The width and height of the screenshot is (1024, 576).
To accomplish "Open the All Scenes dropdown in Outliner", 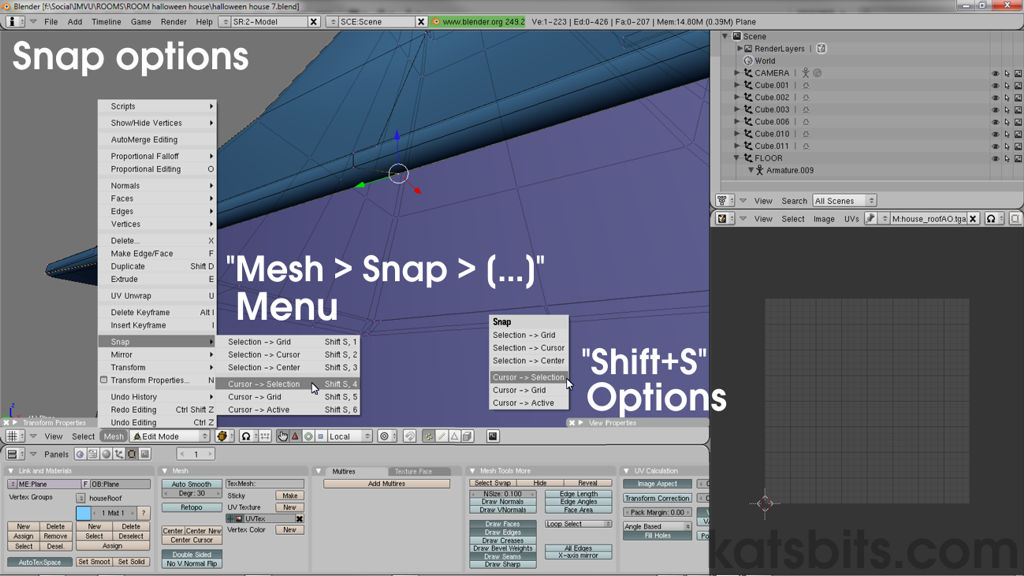I will pos(844,200).
